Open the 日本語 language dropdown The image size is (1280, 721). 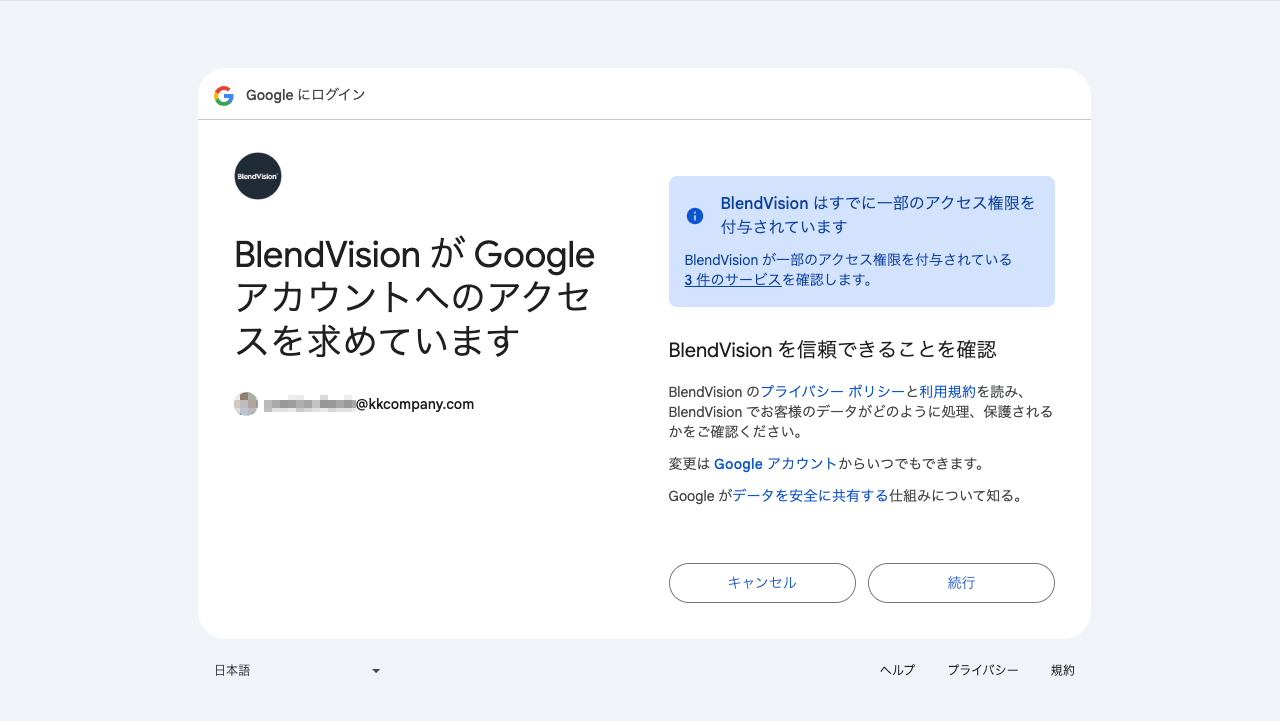pos(298,671)
